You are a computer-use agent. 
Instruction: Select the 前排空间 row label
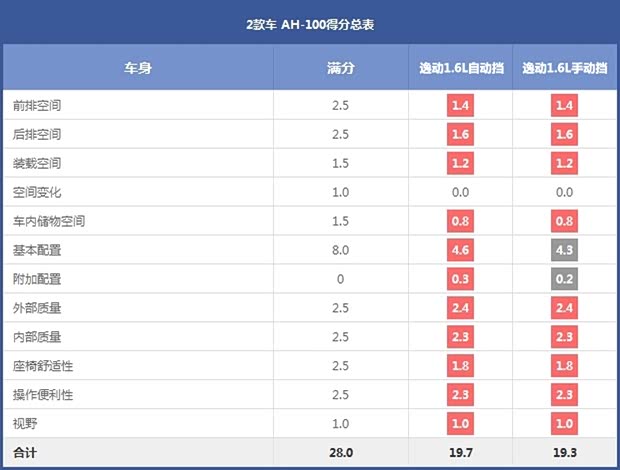pos(37,105)
